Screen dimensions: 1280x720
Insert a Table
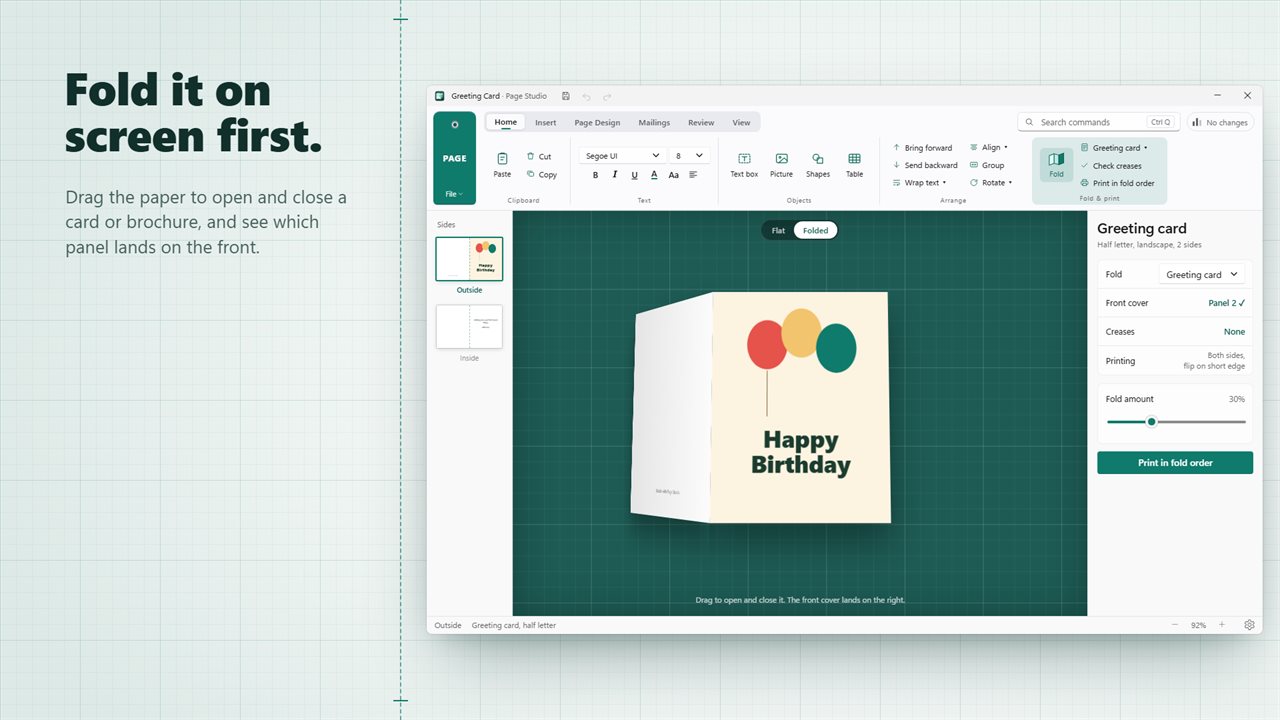854,165
